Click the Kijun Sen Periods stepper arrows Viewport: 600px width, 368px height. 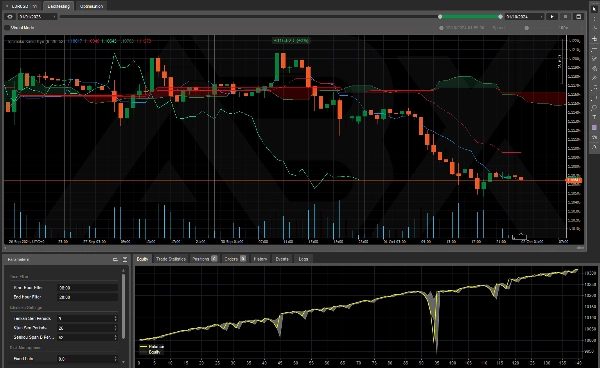[116, 328]
